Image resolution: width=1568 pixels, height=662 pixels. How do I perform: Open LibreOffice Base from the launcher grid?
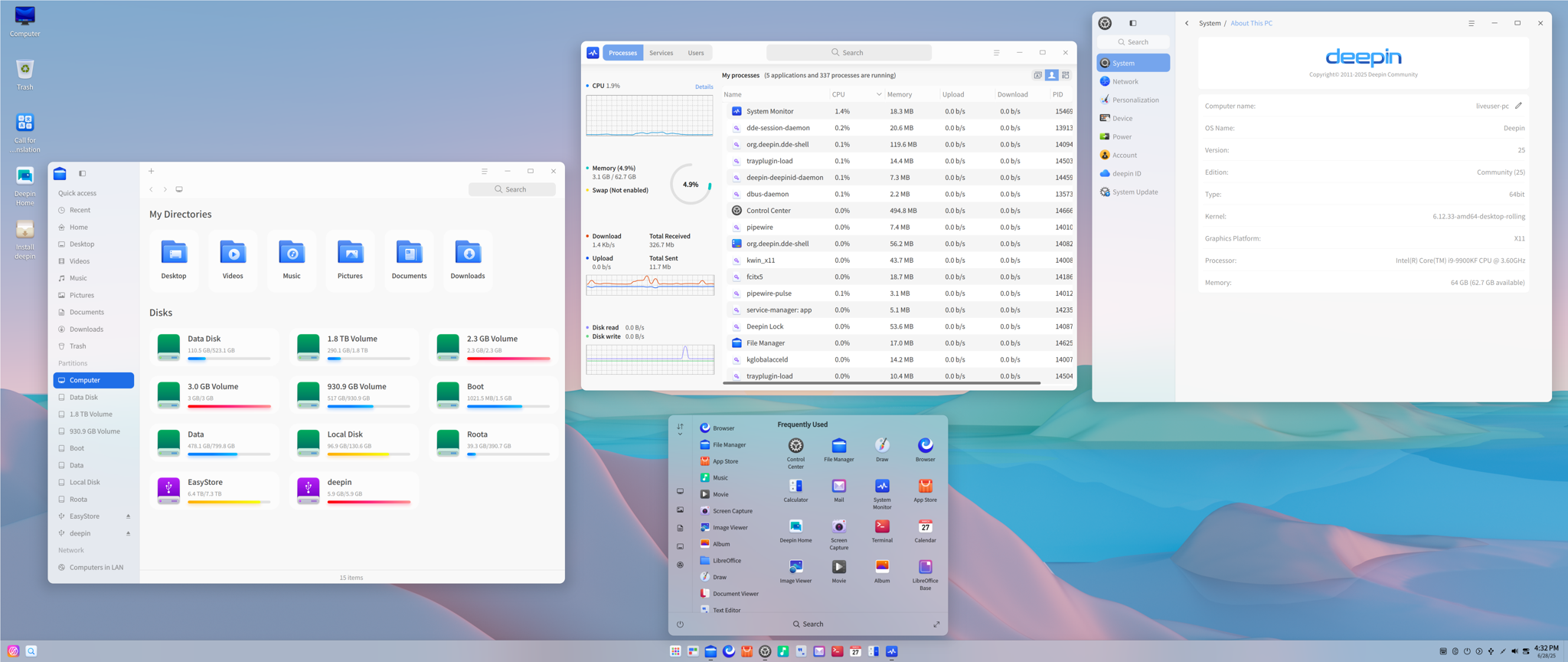coord(925,575)
